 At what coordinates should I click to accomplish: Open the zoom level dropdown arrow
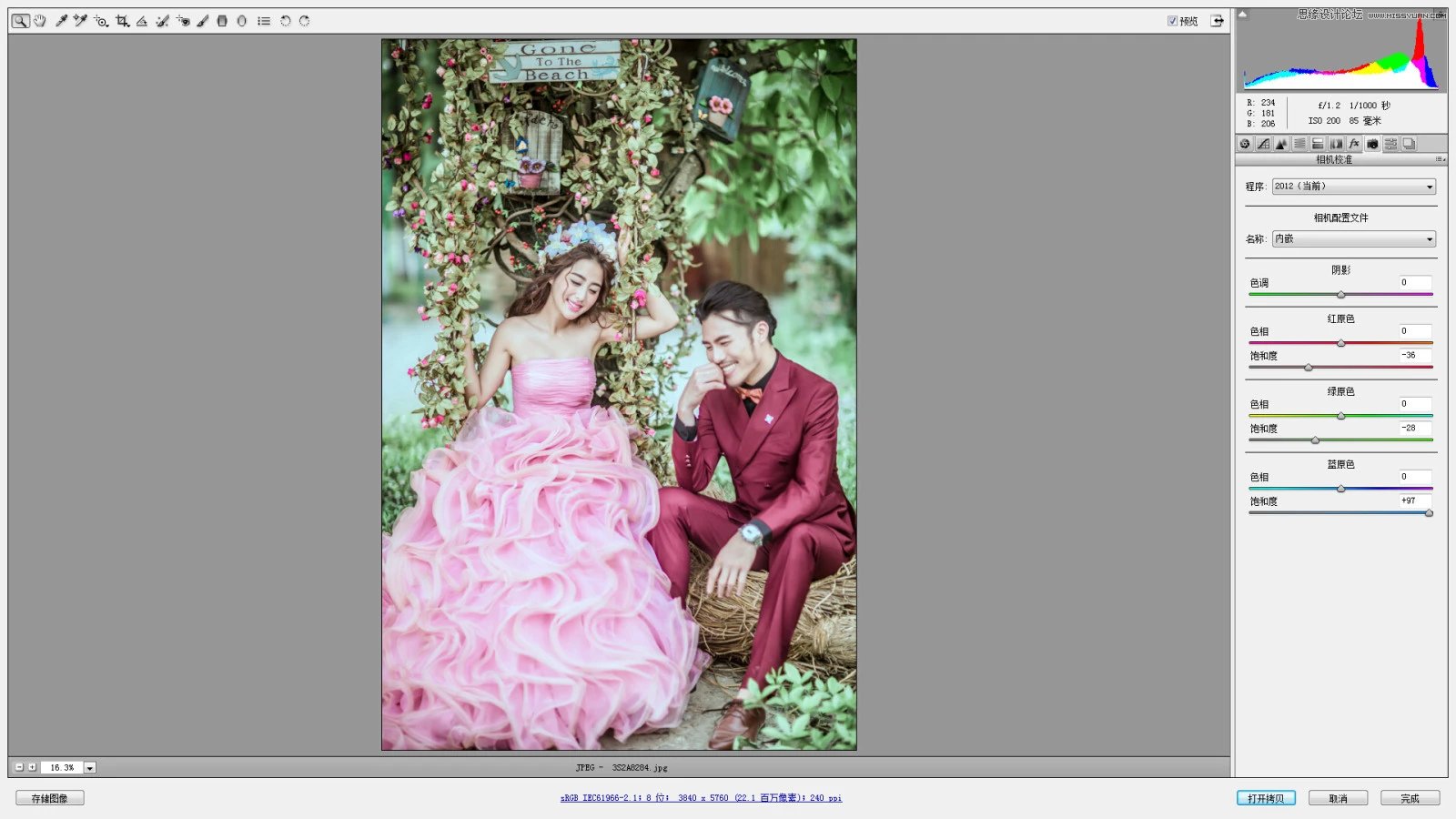89,768
